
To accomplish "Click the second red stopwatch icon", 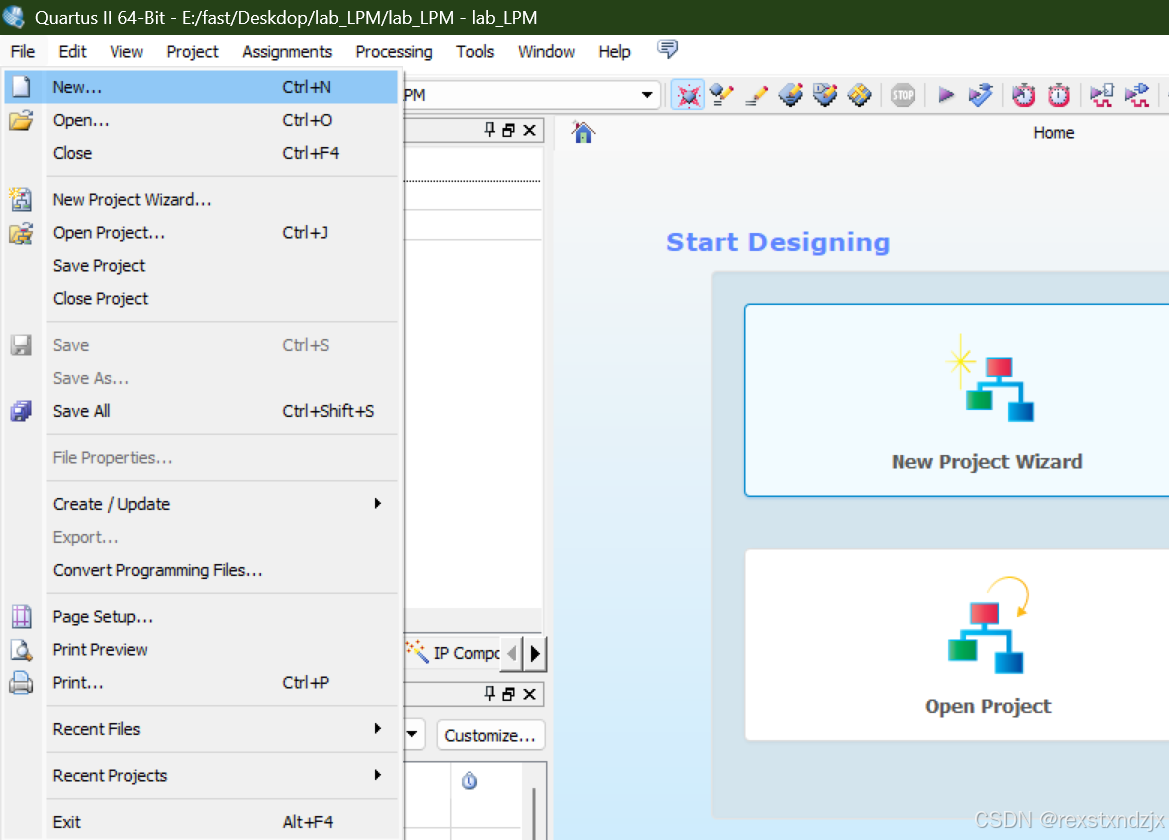I will (x=1059, y=95).
